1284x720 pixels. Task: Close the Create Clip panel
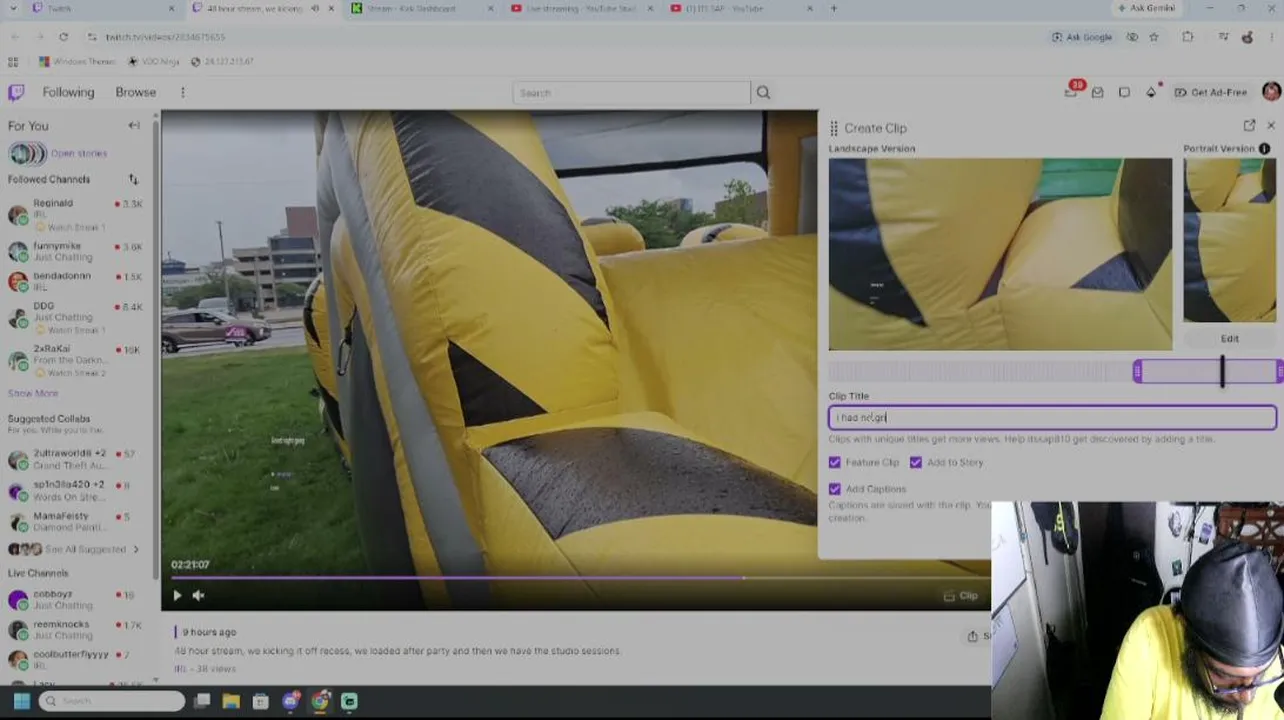click(x=1271, y=126)
